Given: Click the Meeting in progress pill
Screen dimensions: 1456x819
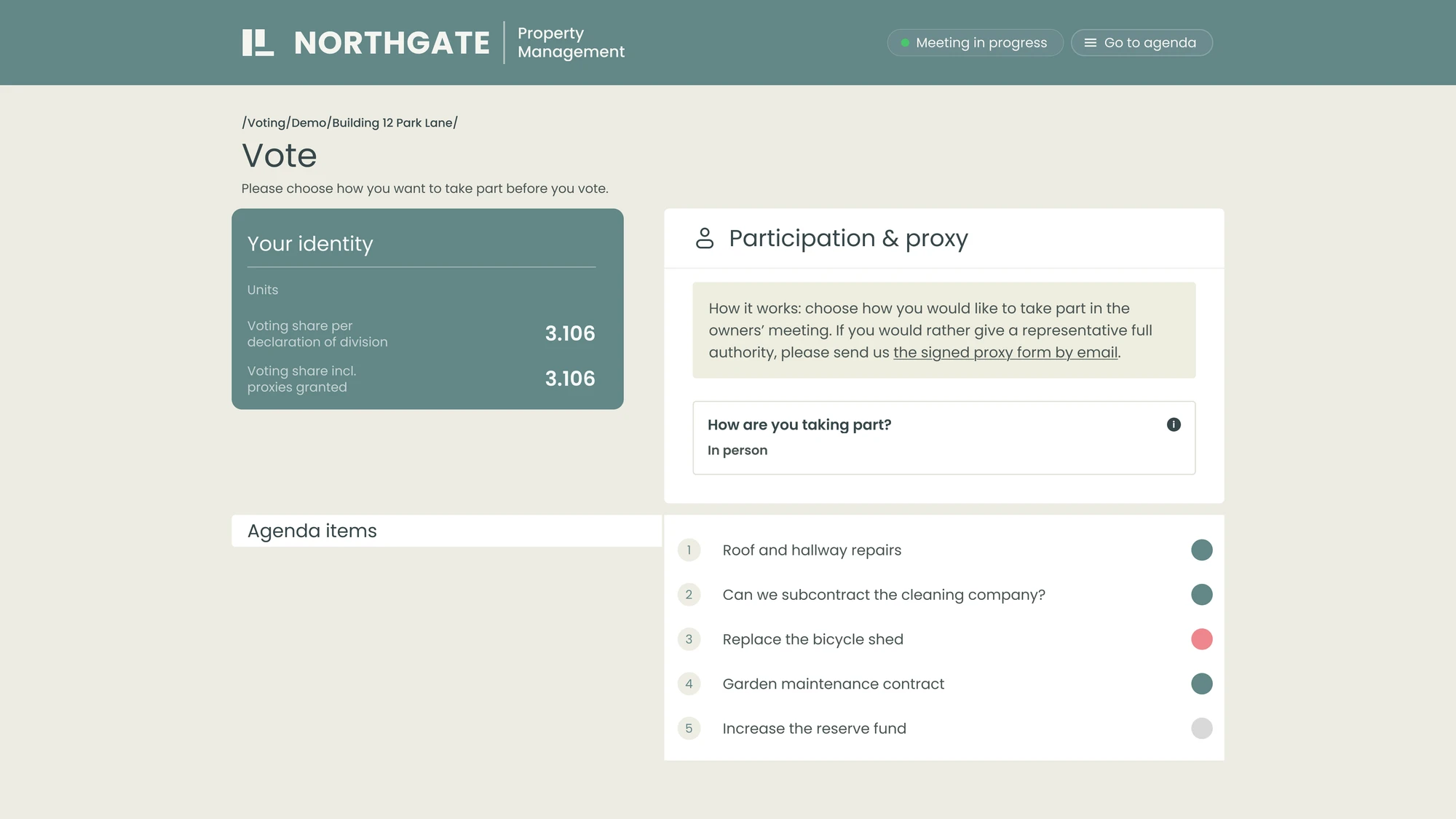Looking at the screenshot, I should click(975, 43).
